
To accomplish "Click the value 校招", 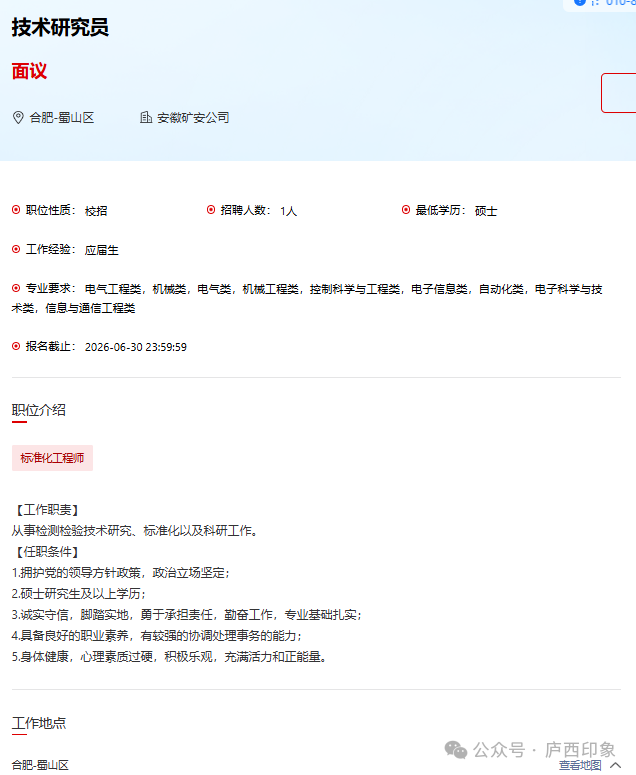I will tap(96, 211).
